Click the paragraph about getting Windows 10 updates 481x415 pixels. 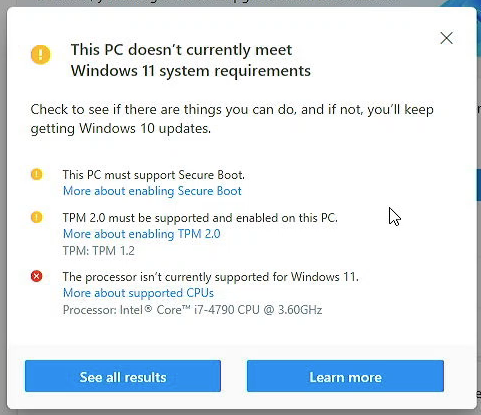[x=232, y=119]
